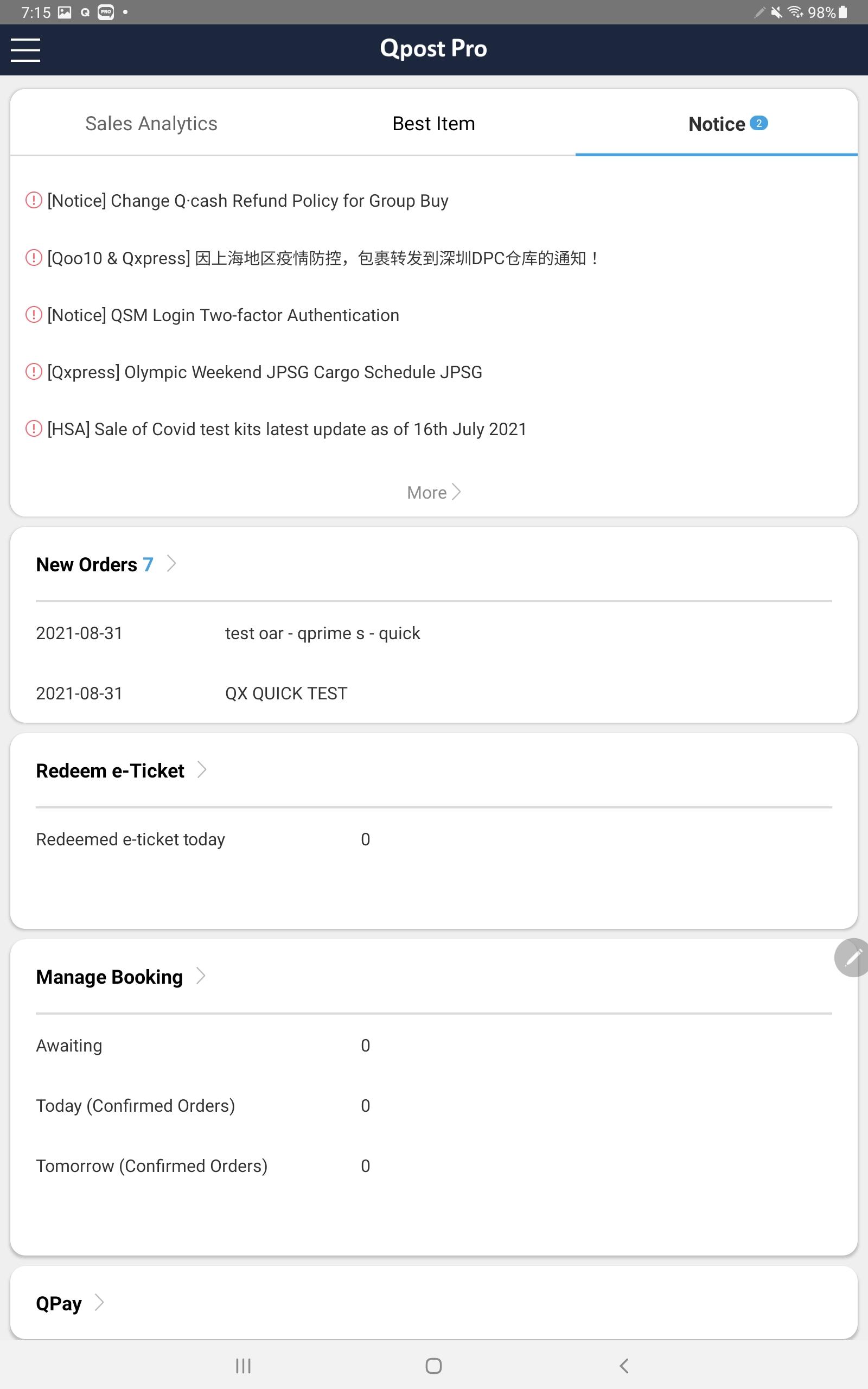This screenshot has height=1389, width=868.
Task: Expand Redeem e-Ticket via chevron arrow
Action: [201, 770]
